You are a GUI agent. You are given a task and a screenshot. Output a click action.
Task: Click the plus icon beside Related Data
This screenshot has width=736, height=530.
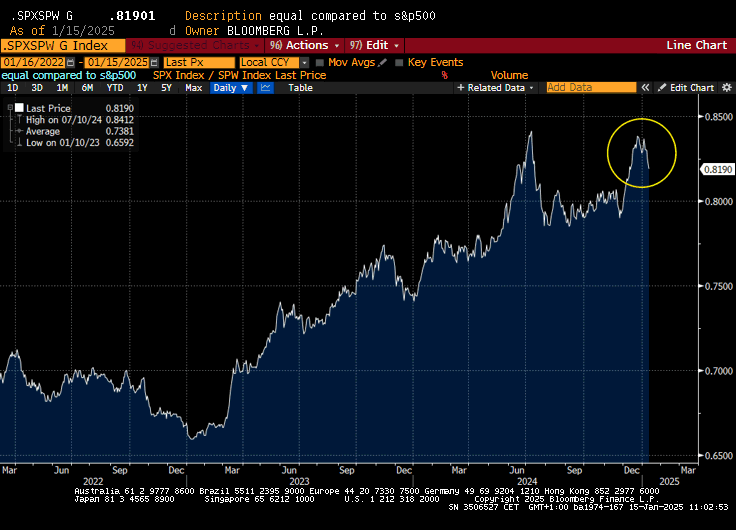[x=460, y=87]
